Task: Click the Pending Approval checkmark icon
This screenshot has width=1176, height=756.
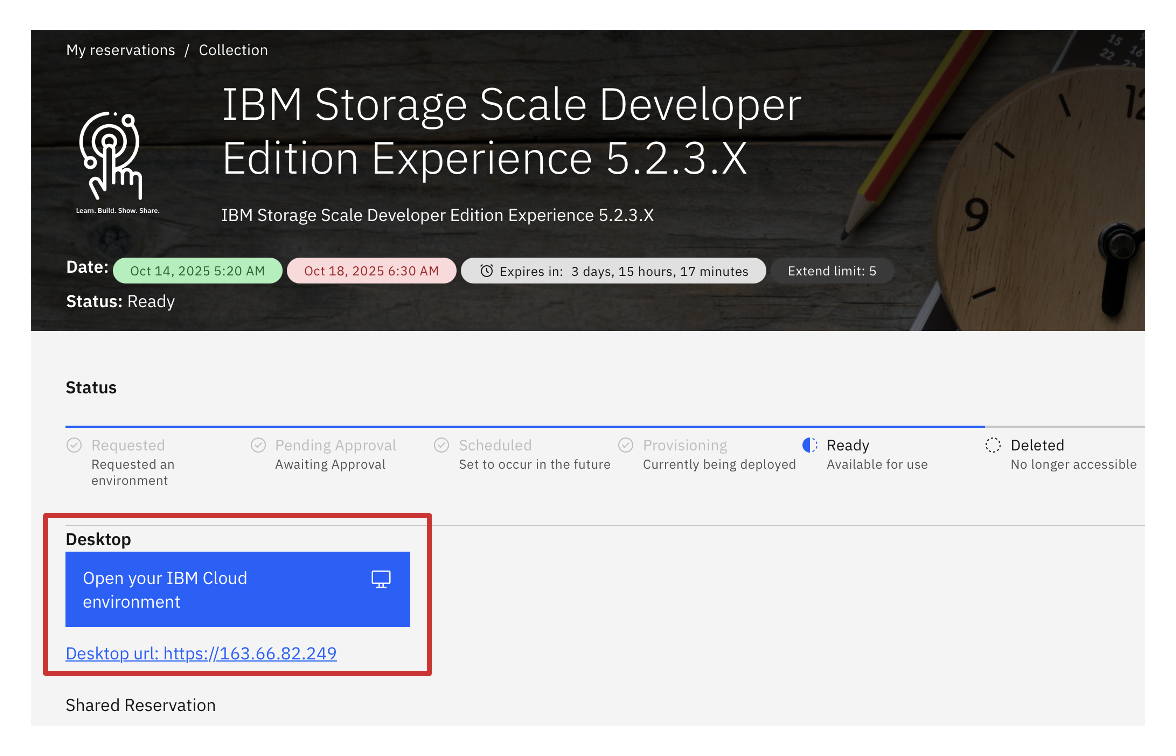Action: pos(258,445)
